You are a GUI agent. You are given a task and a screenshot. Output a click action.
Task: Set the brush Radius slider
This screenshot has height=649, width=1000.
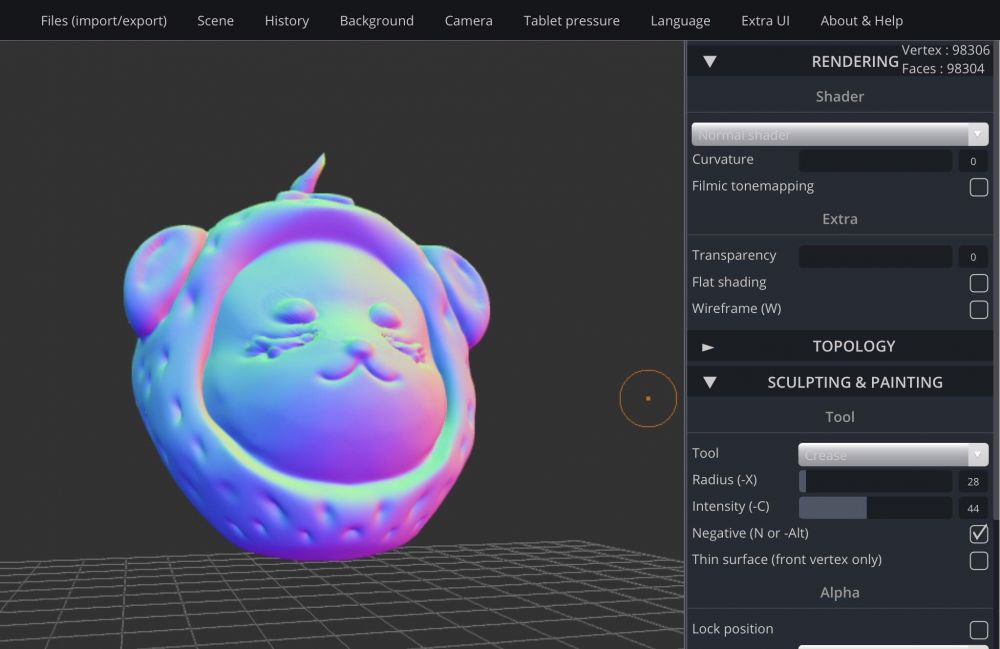click(x=875, y=481)
